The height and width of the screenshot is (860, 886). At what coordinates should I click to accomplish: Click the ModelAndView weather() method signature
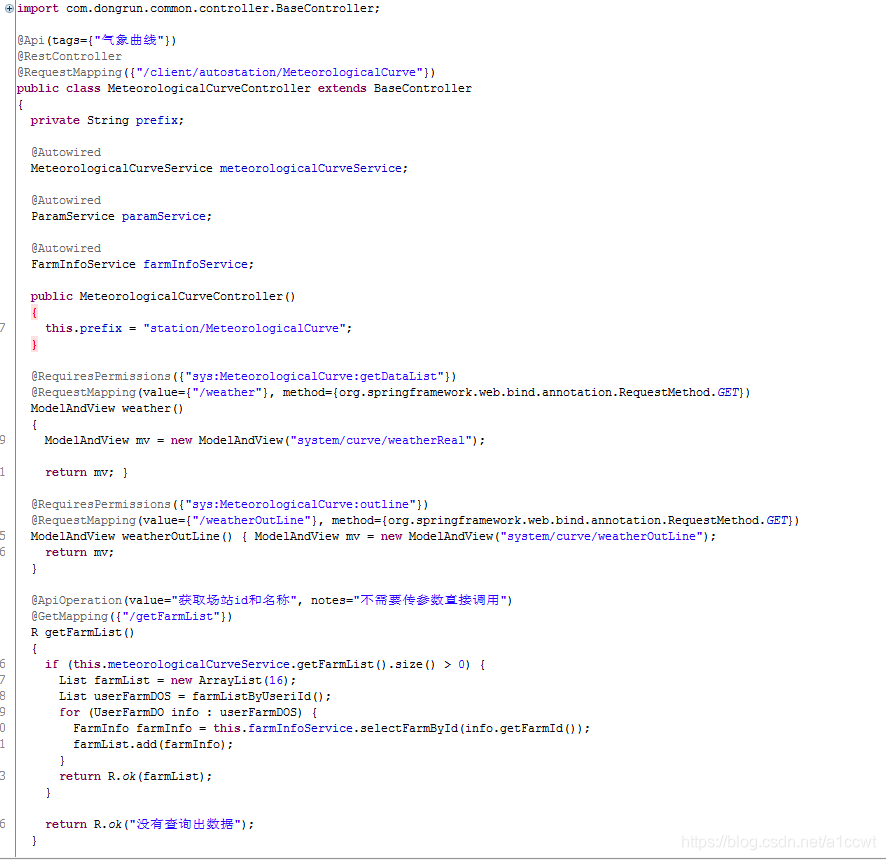coord(107,408)
